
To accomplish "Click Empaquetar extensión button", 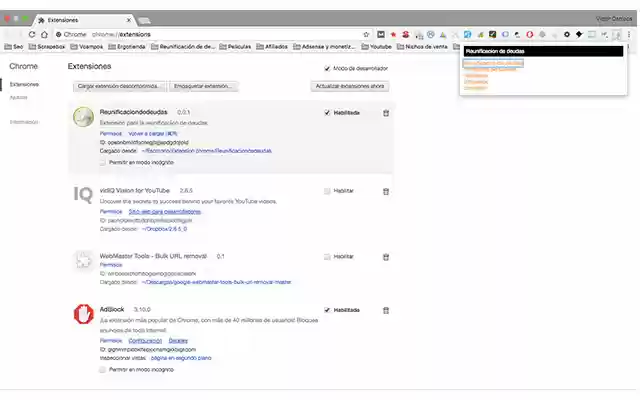I will pyautogui.click(x=204, y=87).
